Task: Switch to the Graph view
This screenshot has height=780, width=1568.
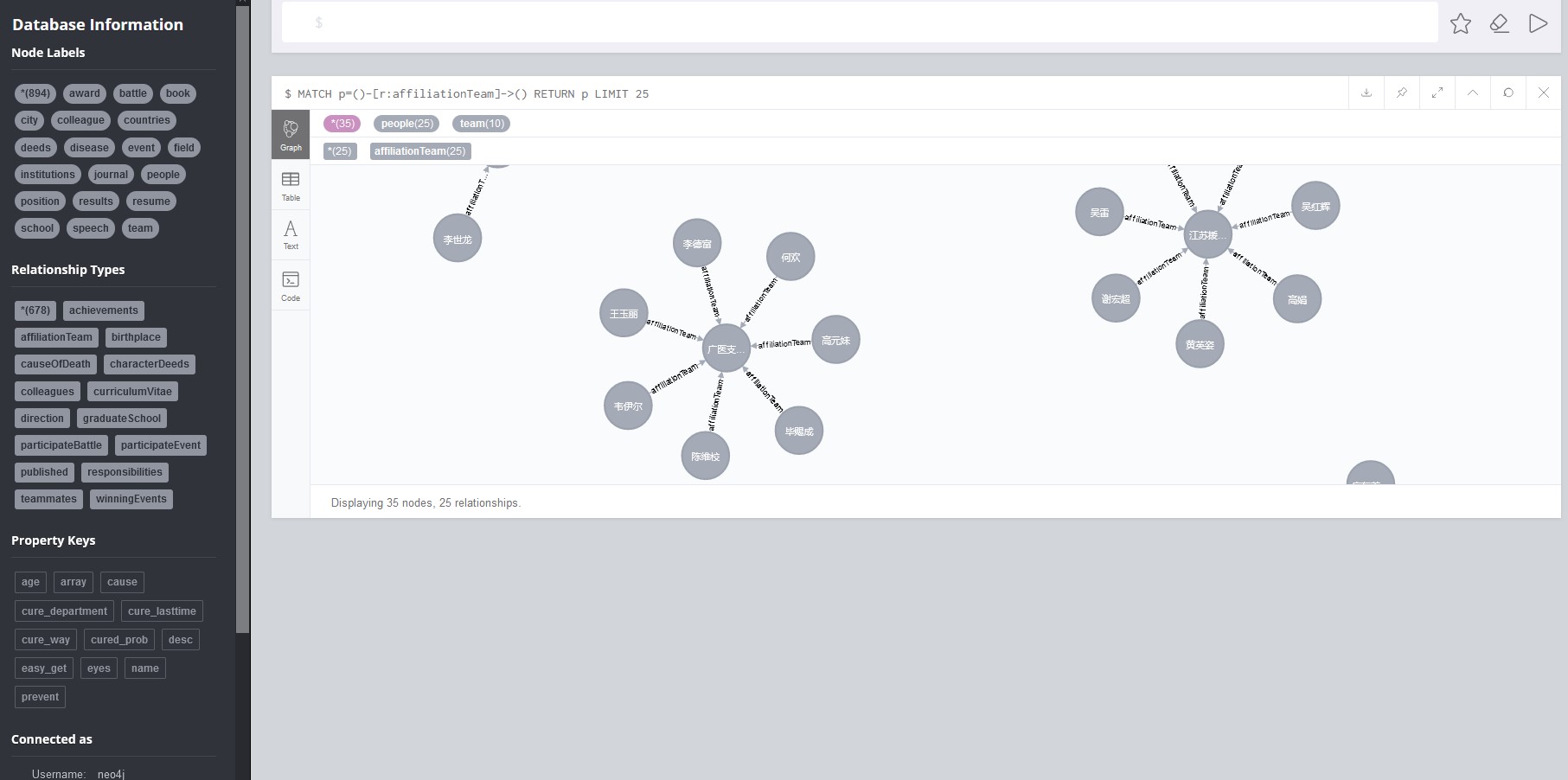Action: [x=291, y=134]
